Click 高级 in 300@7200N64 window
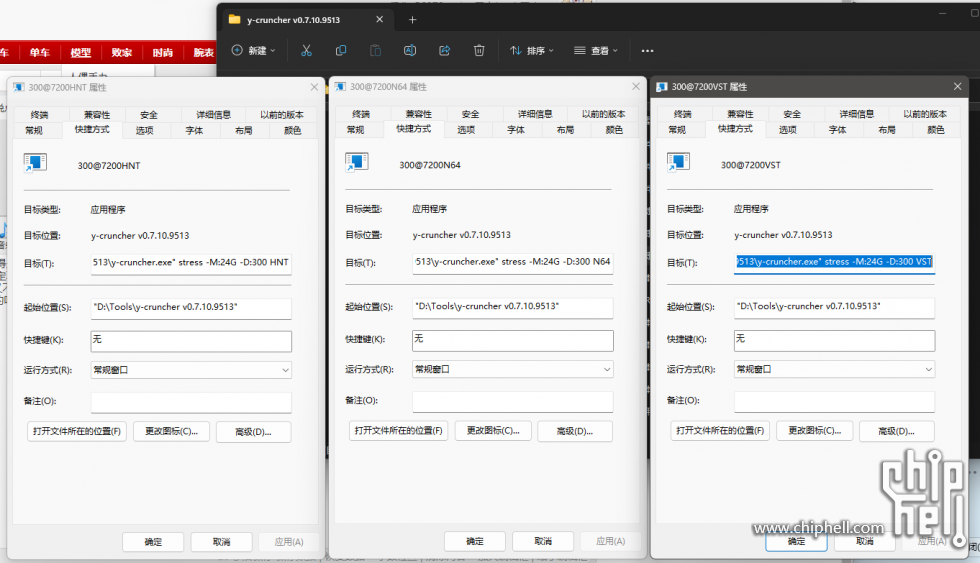This screenshot has height=563, width=980. (x=574, y=431)
